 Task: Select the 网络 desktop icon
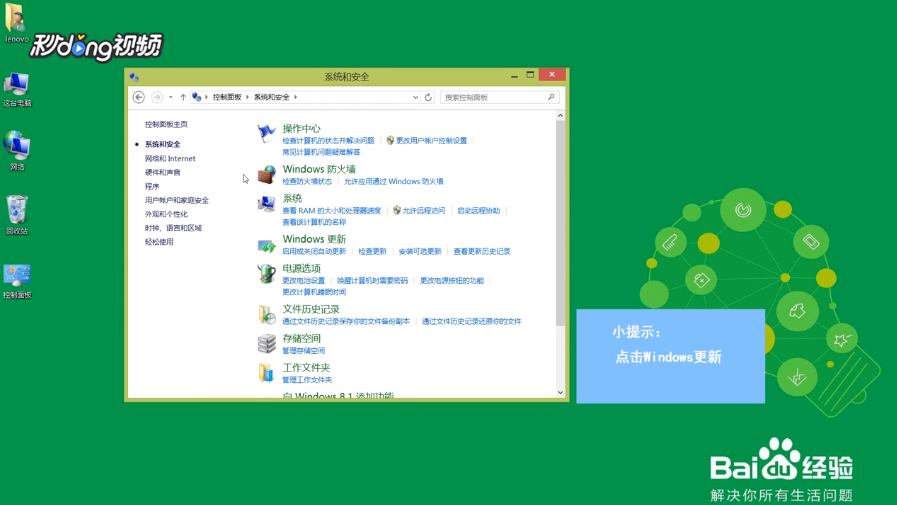[x=17, y=151]
